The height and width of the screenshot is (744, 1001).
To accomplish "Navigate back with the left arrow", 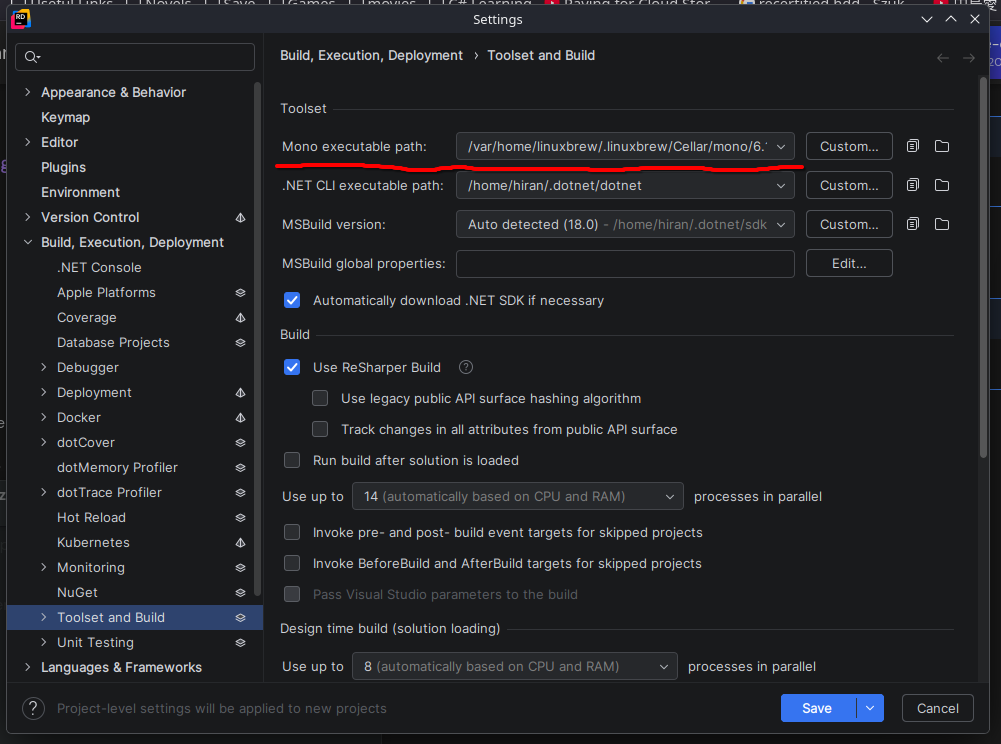I will pyautogui.click(x=942, y=58).
